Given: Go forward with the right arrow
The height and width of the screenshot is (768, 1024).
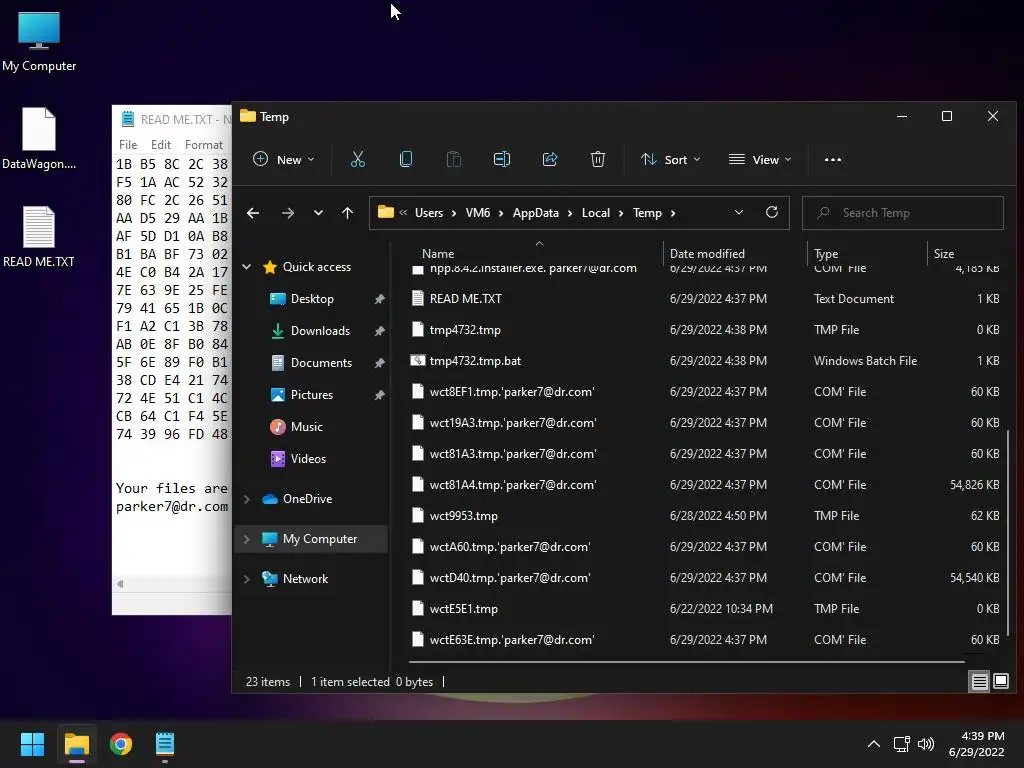Looking at the screenshot, I should [287, 213].
